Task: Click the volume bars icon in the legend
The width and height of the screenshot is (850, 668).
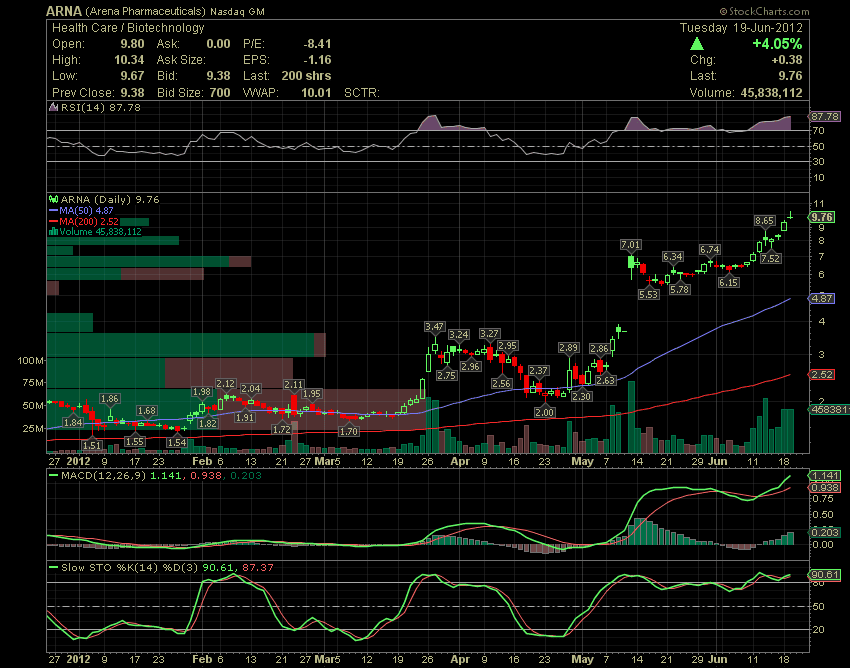Action: [x=53, y=232]
